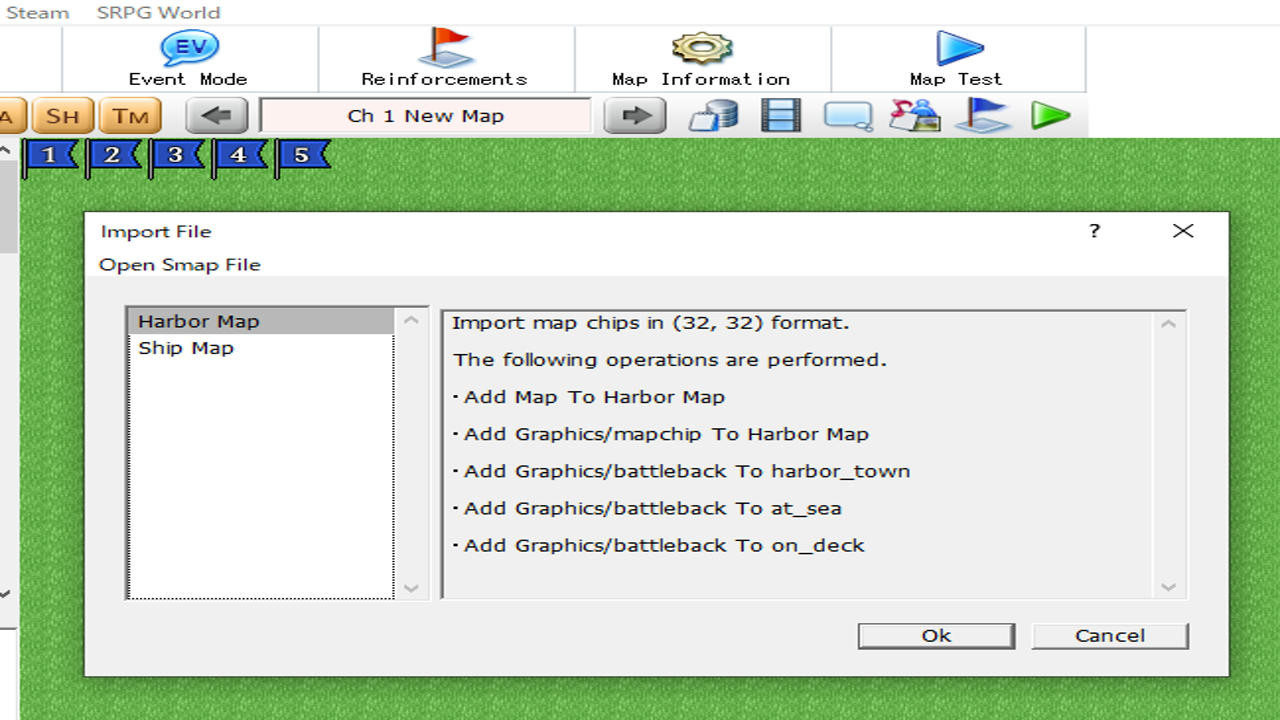
Task: Select Ship Map in the import list
Action: [185, 347]
